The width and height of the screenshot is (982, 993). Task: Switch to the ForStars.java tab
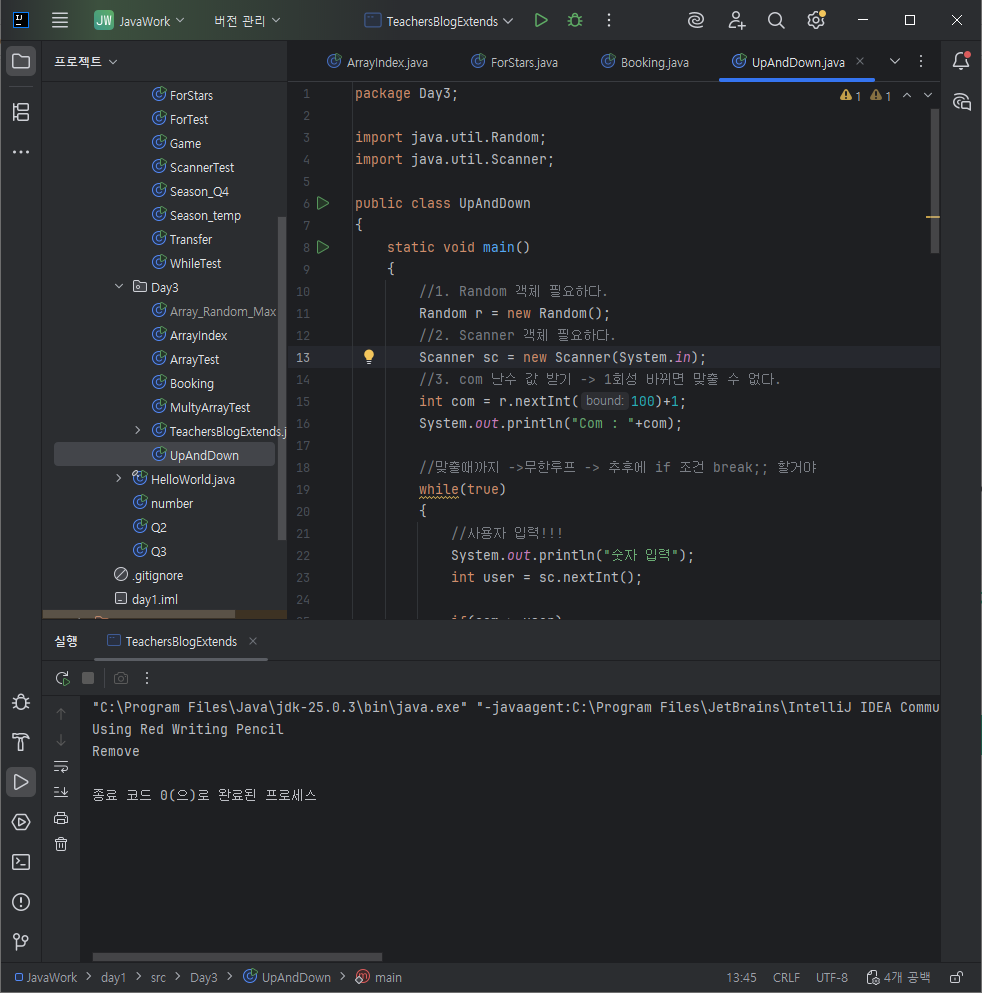coord(515,62)
